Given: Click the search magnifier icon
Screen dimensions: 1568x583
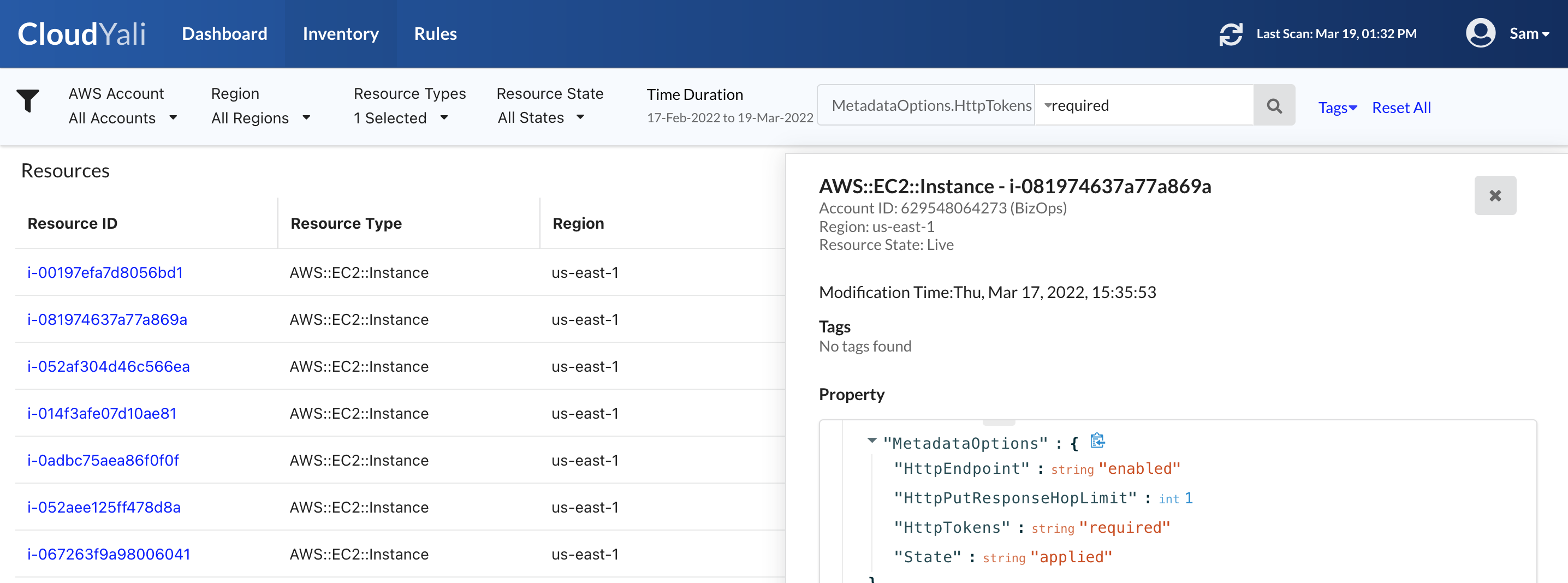Looking at the screenshot, I should pyautogui.click(x=1274, y=105).
